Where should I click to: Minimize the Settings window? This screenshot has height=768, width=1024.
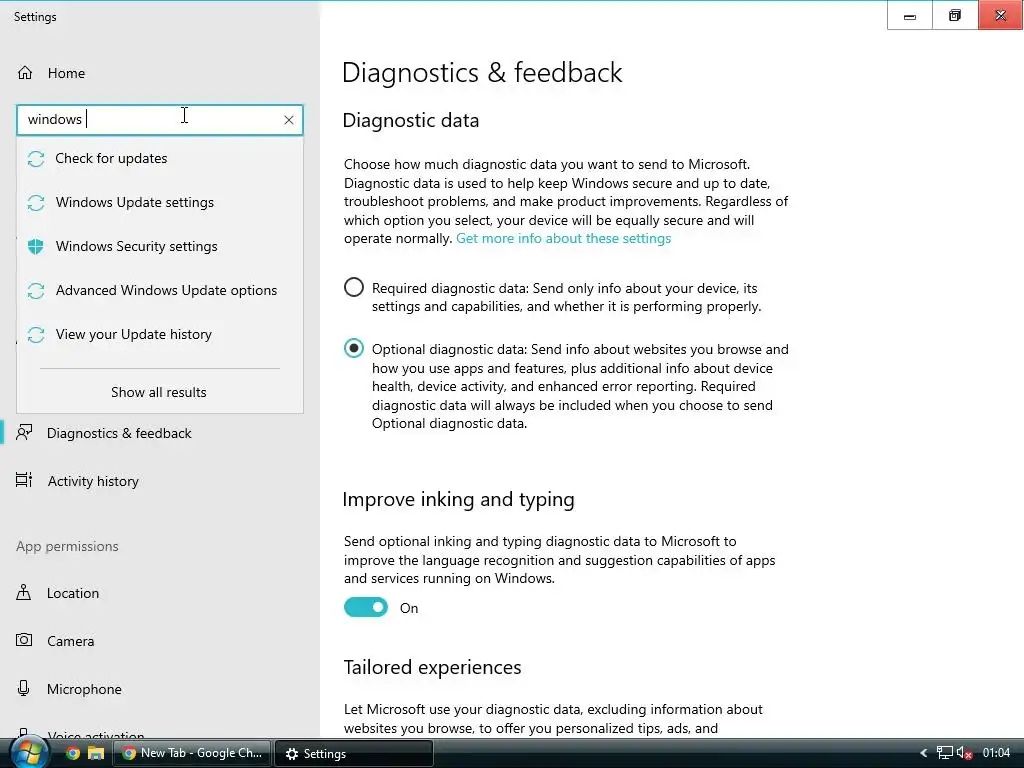point(910,16)
